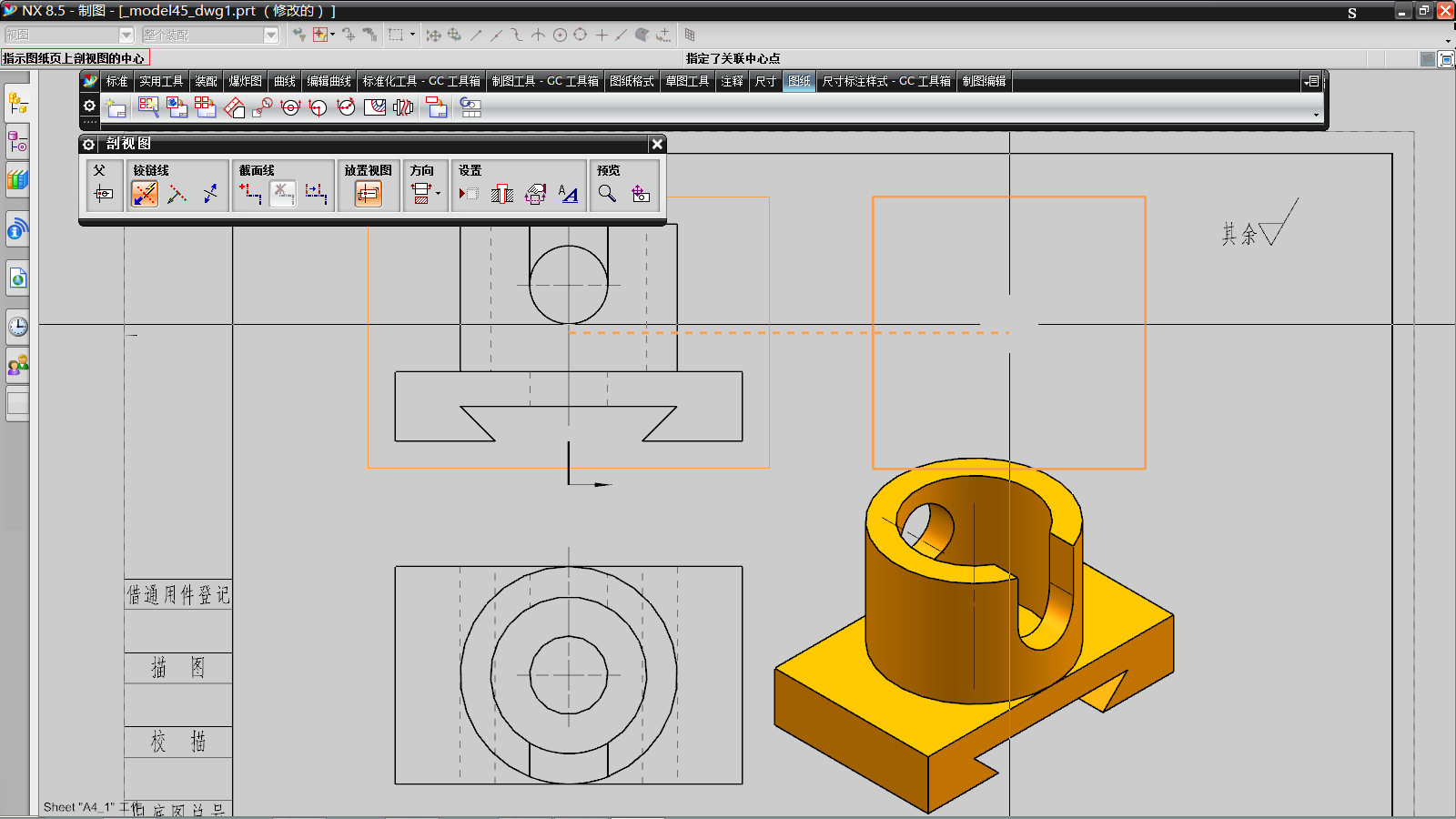Viewport: 1456px width, 819px height.
Task: Toggle the Place View icon under 放置视图
Action: [369, 193]
